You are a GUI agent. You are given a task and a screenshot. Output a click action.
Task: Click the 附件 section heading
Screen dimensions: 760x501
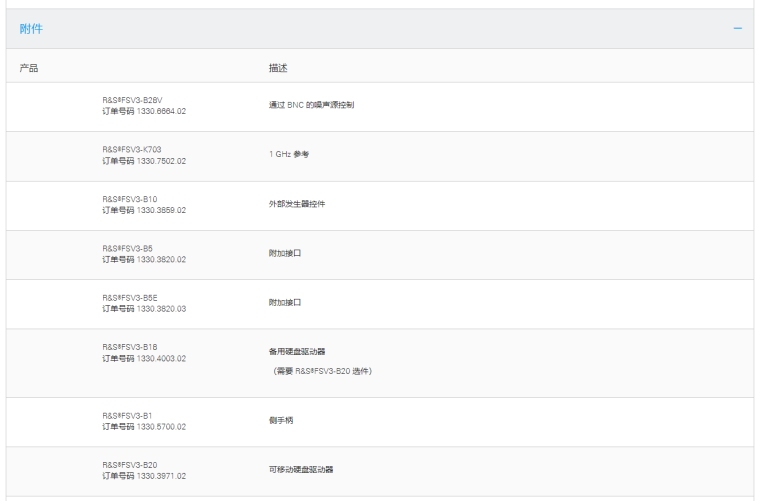pos(31,29)
